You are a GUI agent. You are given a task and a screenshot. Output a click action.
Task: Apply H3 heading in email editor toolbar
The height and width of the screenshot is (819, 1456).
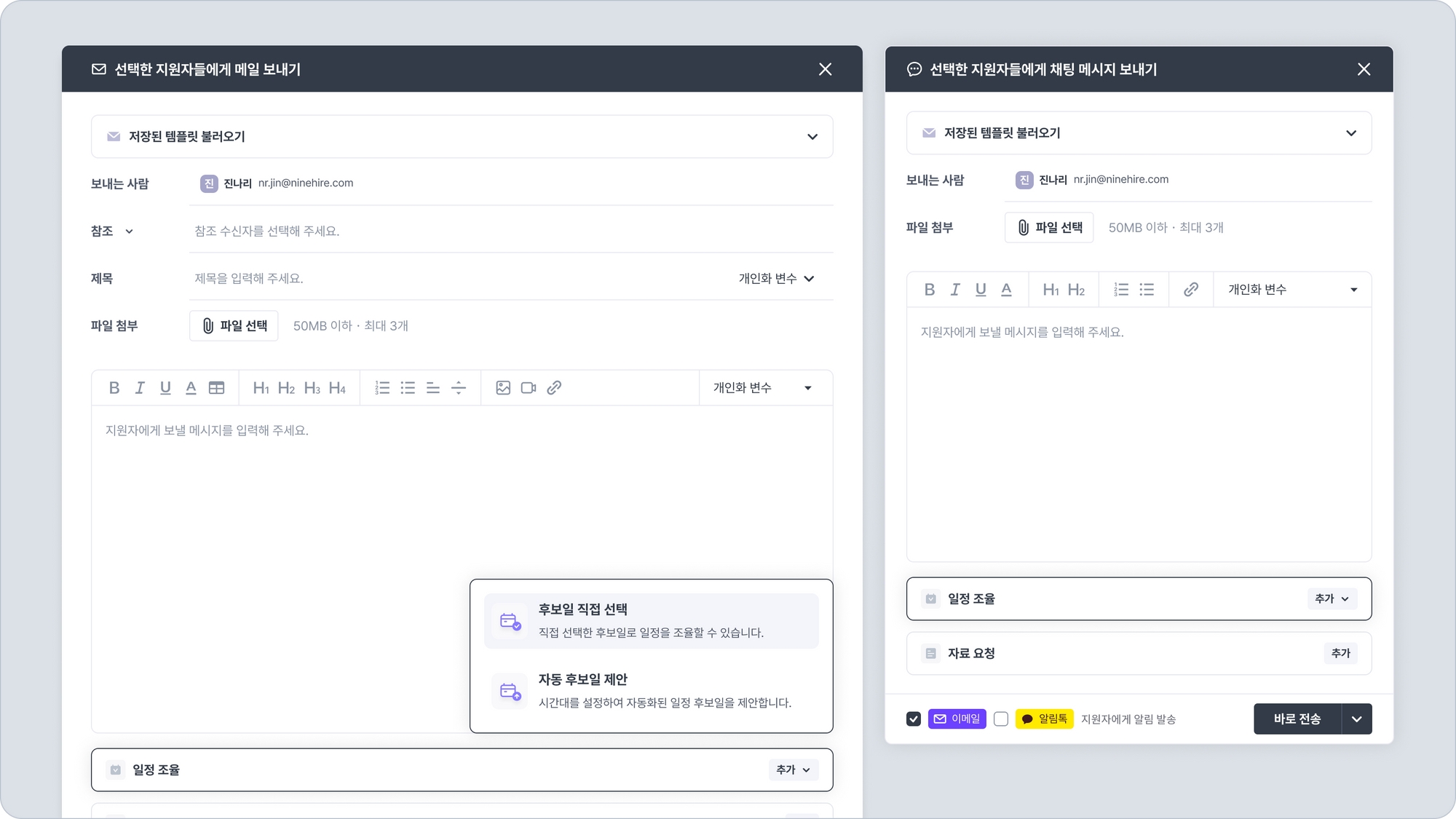click(312, 388)
